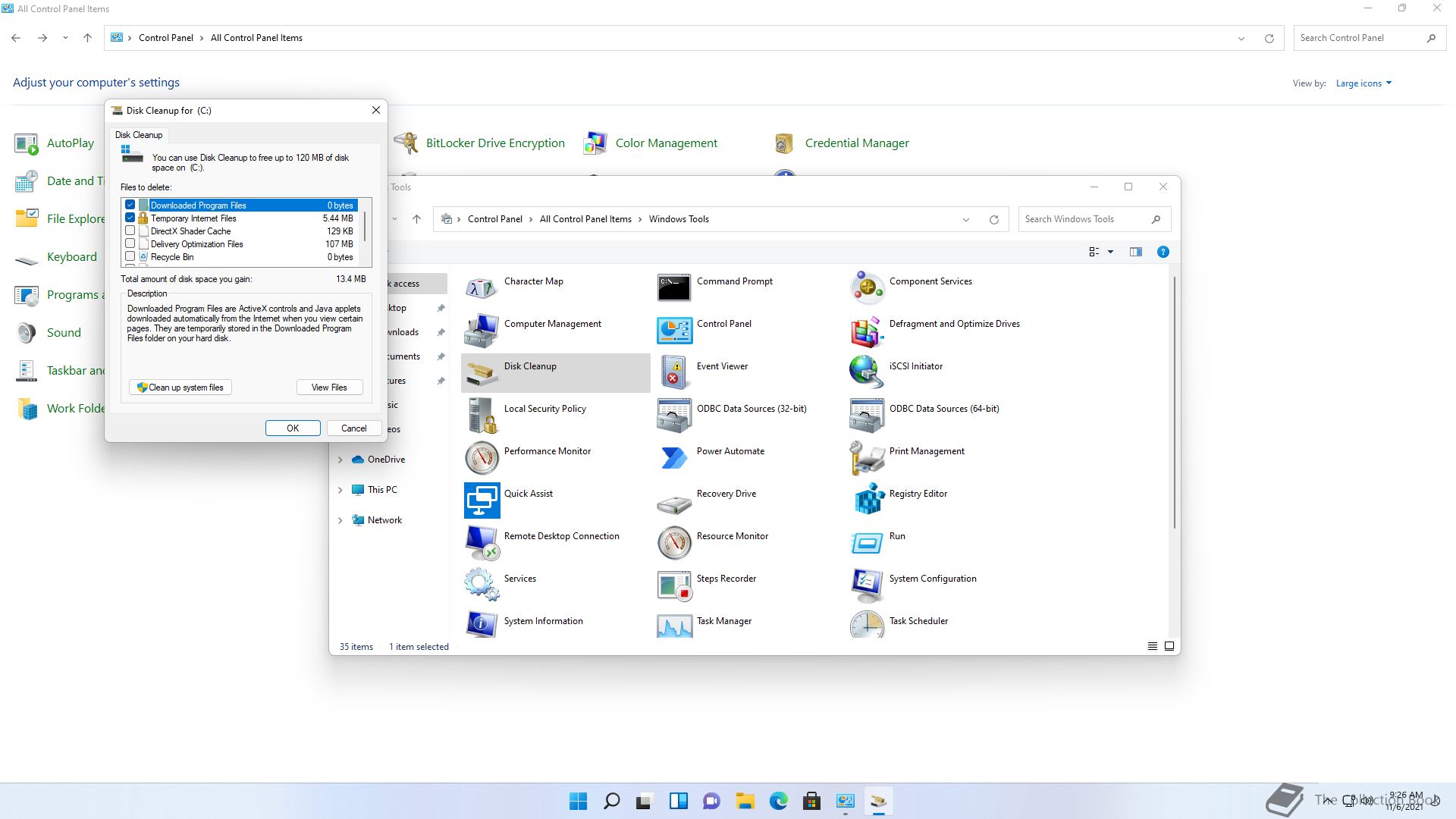Viewport: 1456px width, 819px height.
Task: Open Remote Desktop Connection
Action: [x=482, y=543]
